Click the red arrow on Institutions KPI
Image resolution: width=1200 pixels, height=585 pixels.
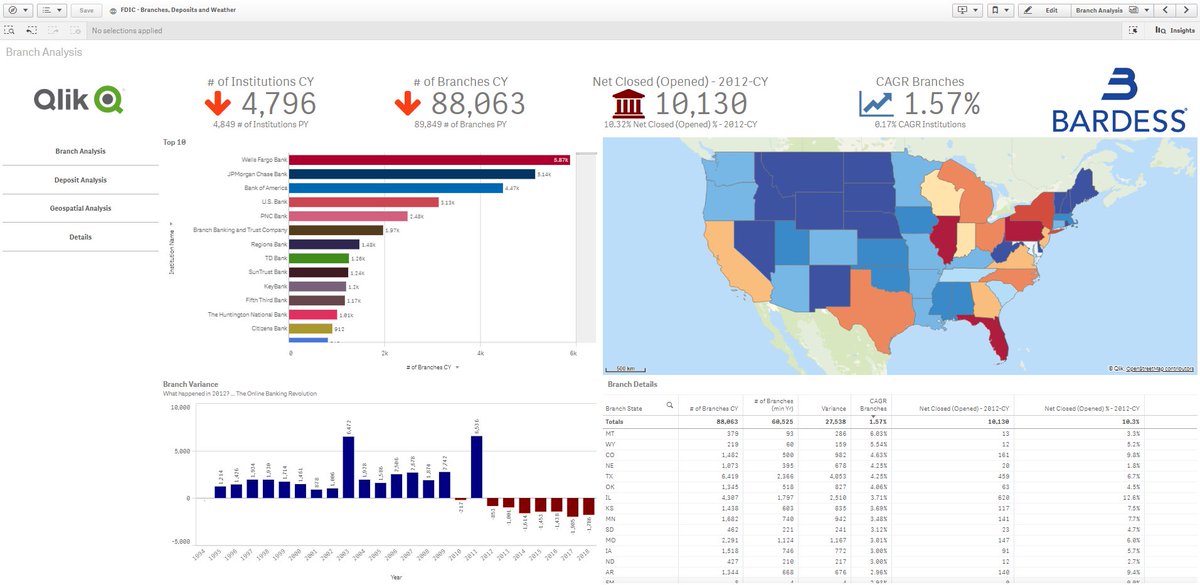219,103
